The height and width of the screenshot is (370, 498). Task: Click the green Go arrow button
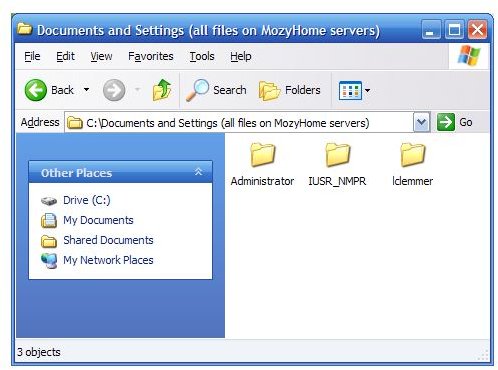pos(446,122)
